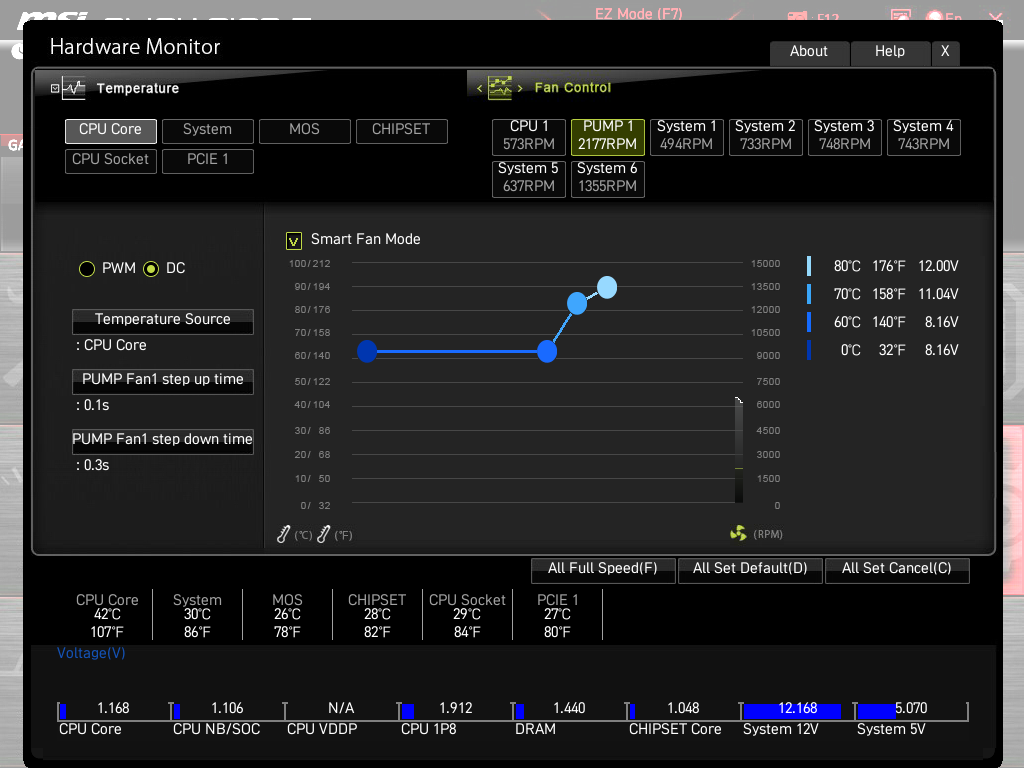The image size is (1024, 768).
Task: Click the 60°C legend color bar
Action: point(809,322)
